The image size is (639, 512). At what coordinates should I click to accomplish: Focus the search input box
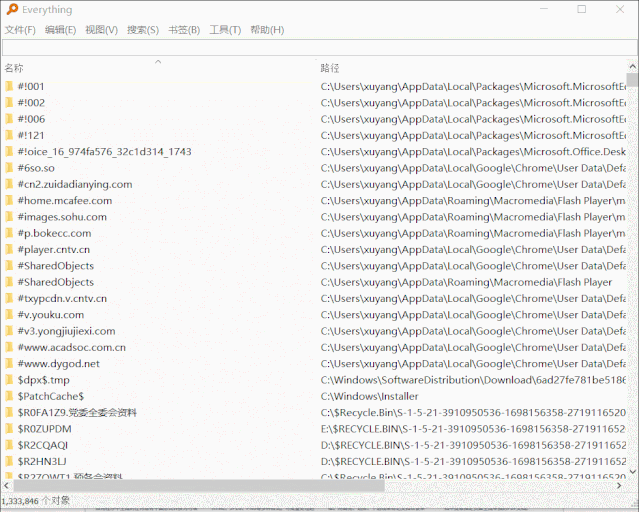pyautogui.click(x=319, y=48)
